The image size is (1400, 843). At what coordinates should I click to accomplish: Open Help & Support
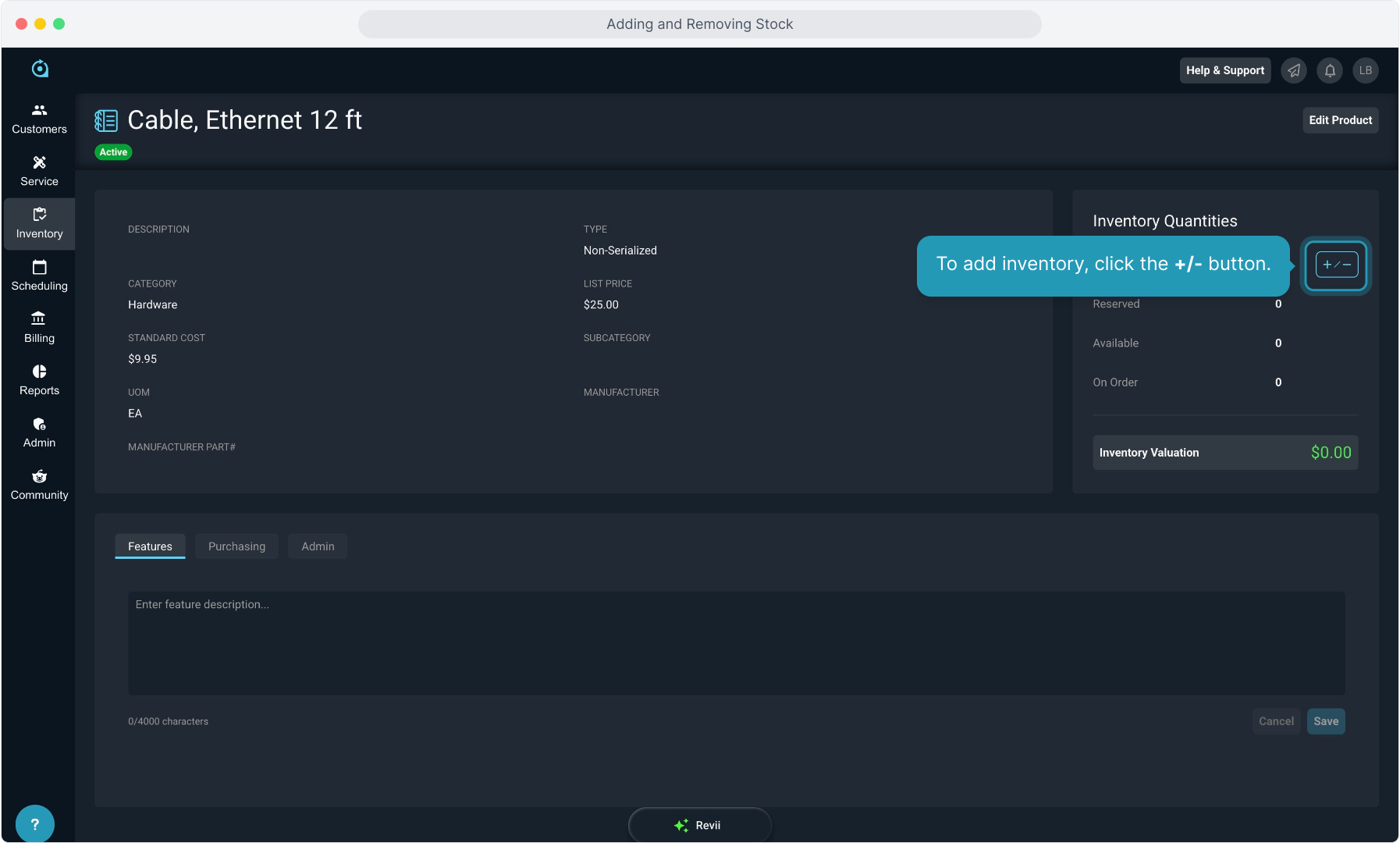(x=1224, y=70)
